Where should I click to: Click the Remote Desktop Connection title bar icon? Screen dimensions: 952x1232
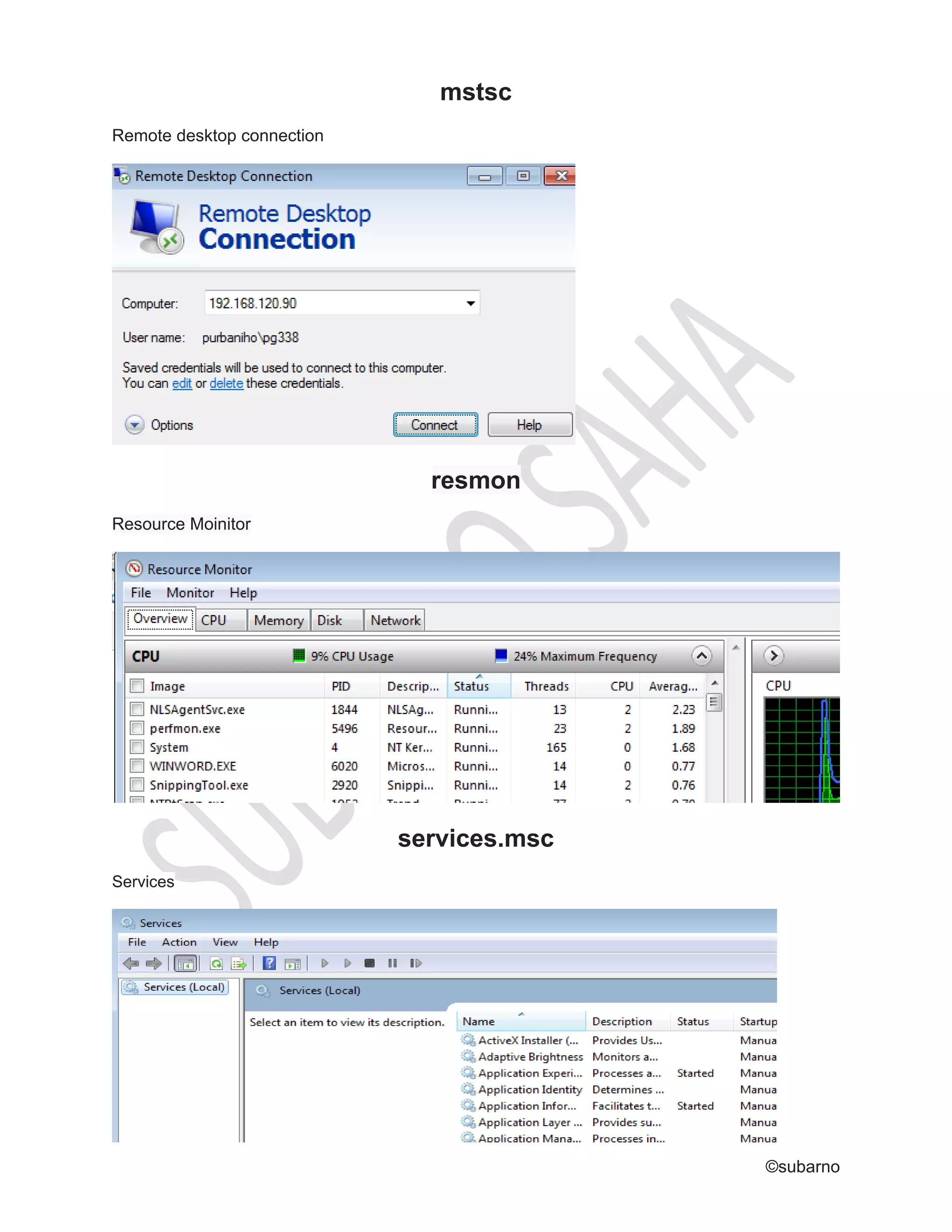click(x=122, y=176)
